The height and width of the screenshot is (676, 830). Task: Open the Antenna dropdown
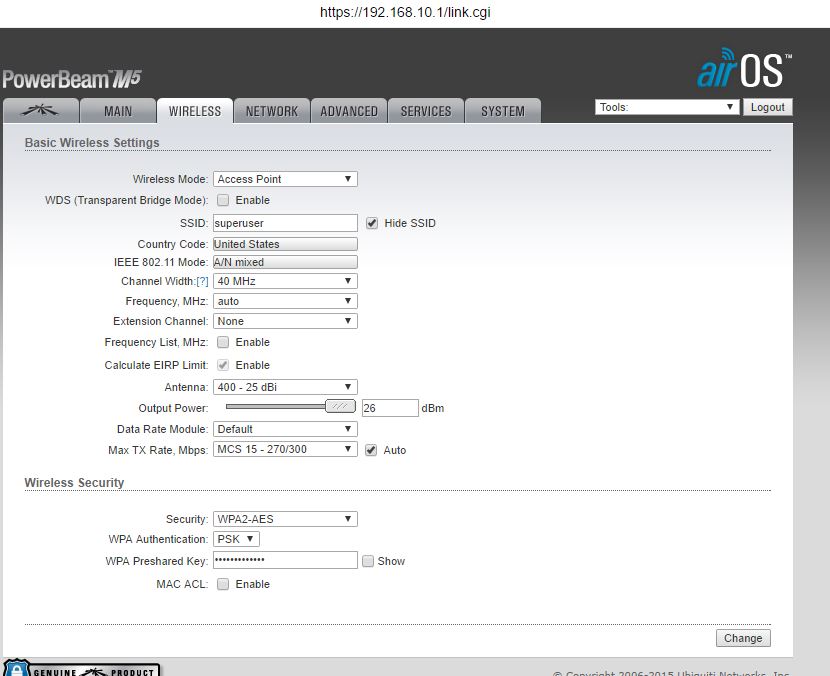[285, 387]
